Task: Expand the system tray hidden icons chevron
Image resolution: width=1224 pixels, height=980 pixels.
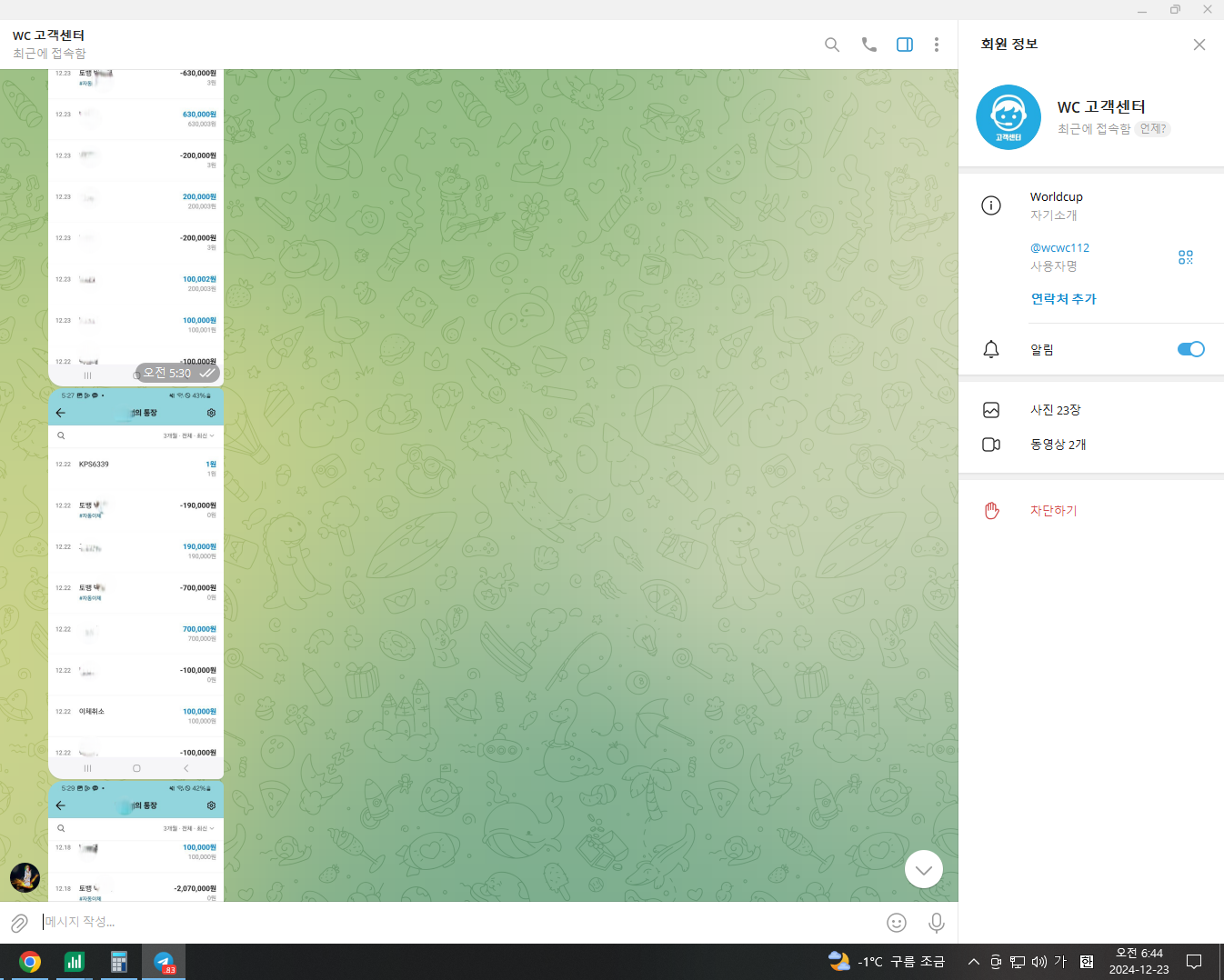Action: [973, 962]
